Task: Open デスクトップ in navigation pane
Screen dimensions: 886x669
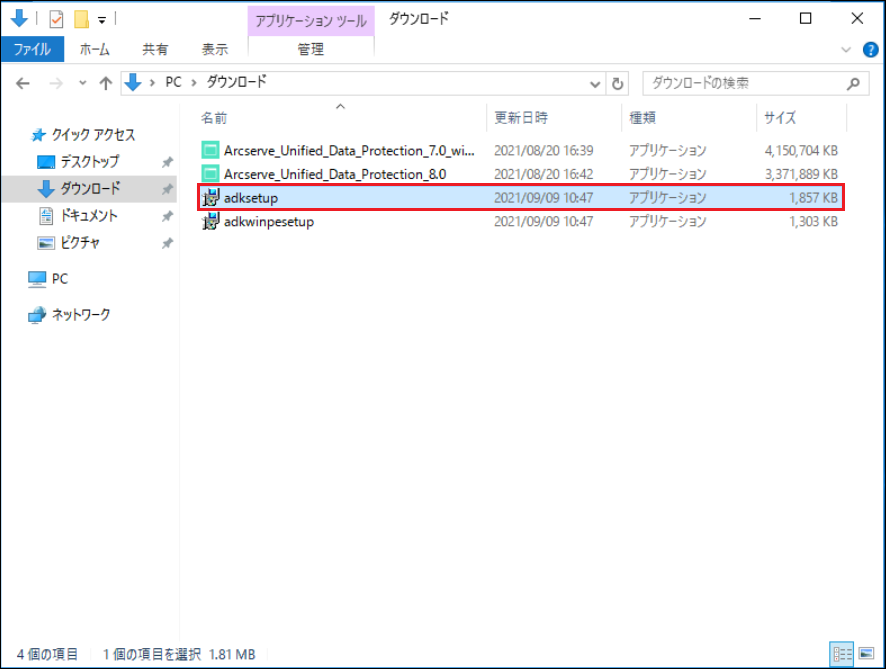Action: coord(90,162)
